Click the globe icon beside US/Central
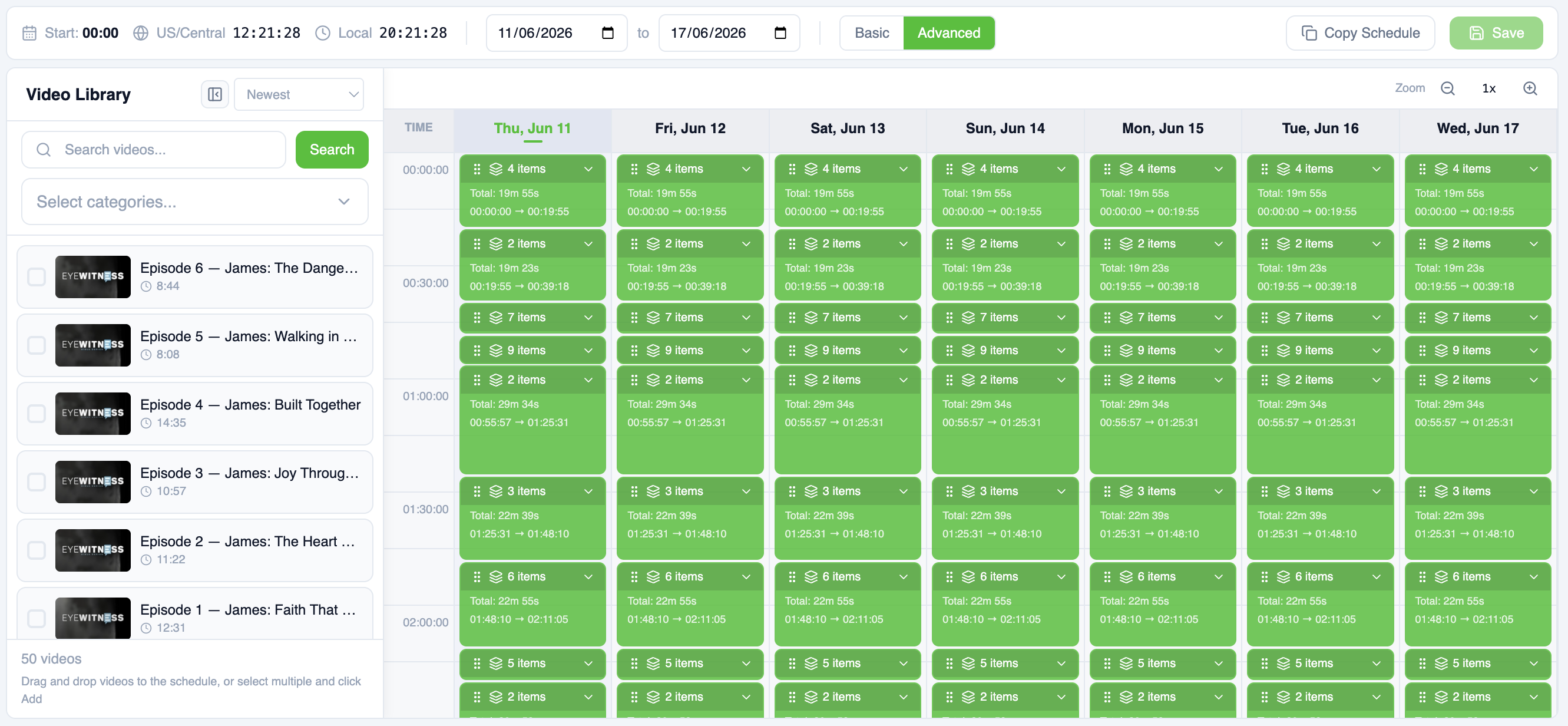The height and width of the screenshot is (726, 1568). (x=141, y=33)
